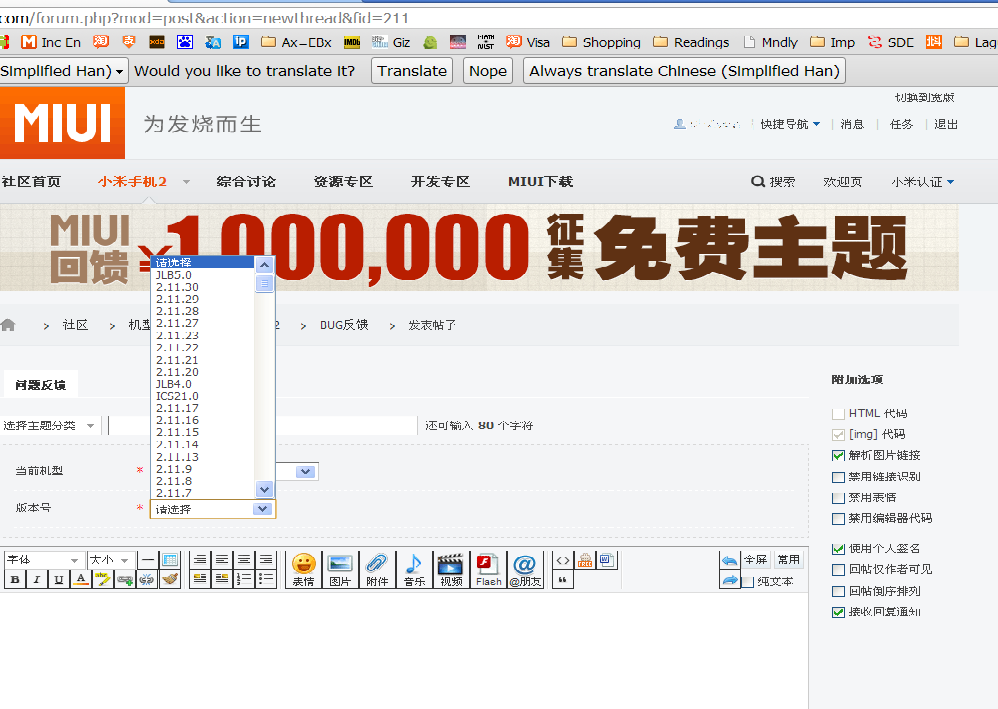Expand the 快捷导航 menu
This screenshot has height=709, width=998.
pos(790,124)
